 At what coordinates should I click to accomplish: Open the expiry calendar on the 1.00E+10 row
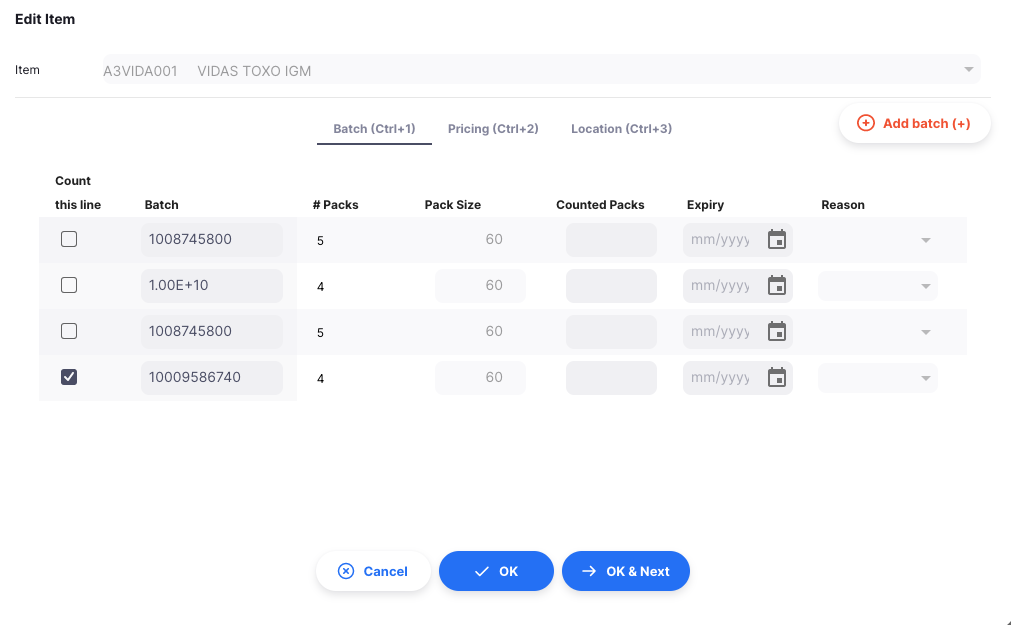click(777, 285)
